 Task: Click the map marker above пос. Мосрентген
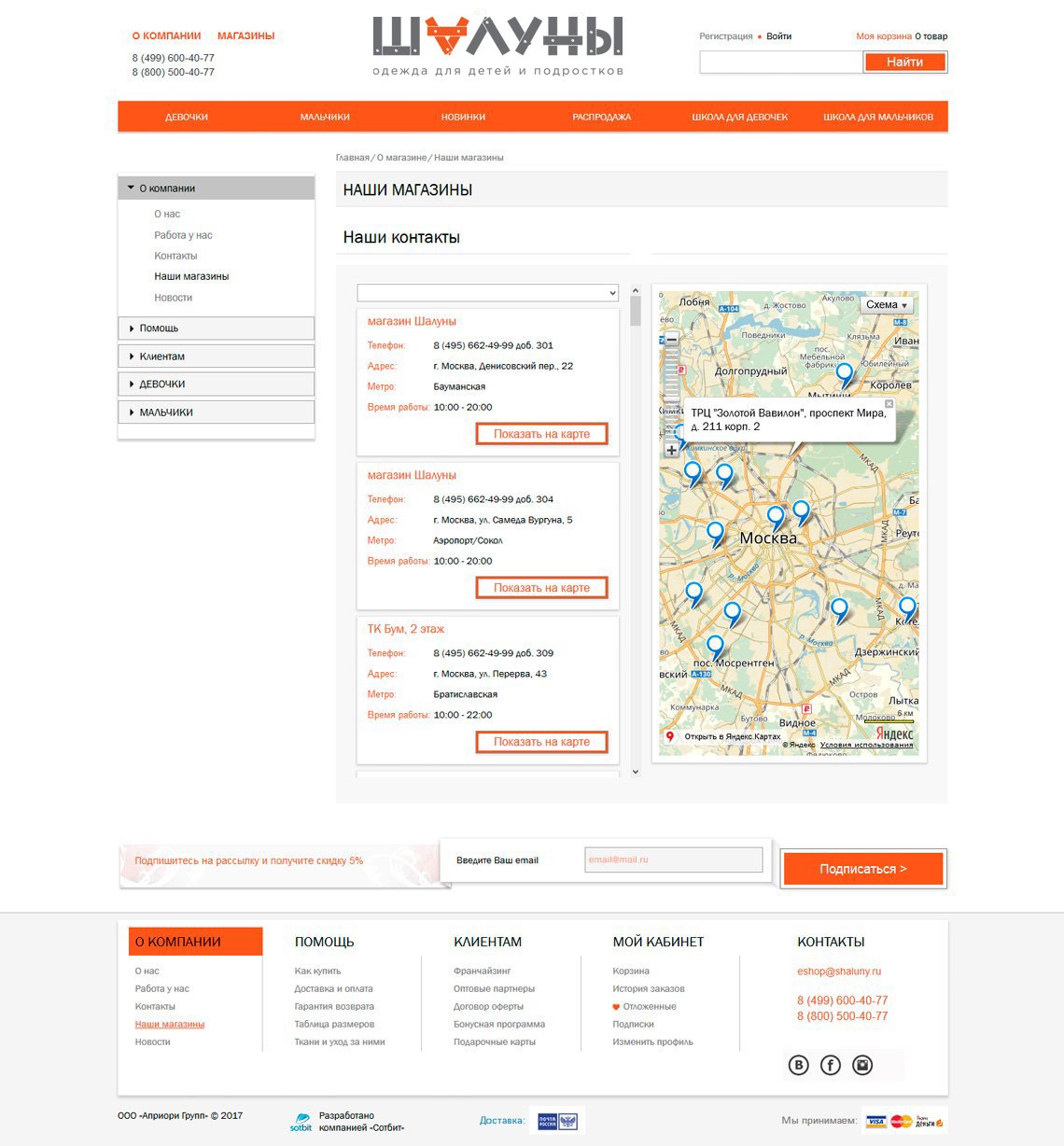point(715,647)
